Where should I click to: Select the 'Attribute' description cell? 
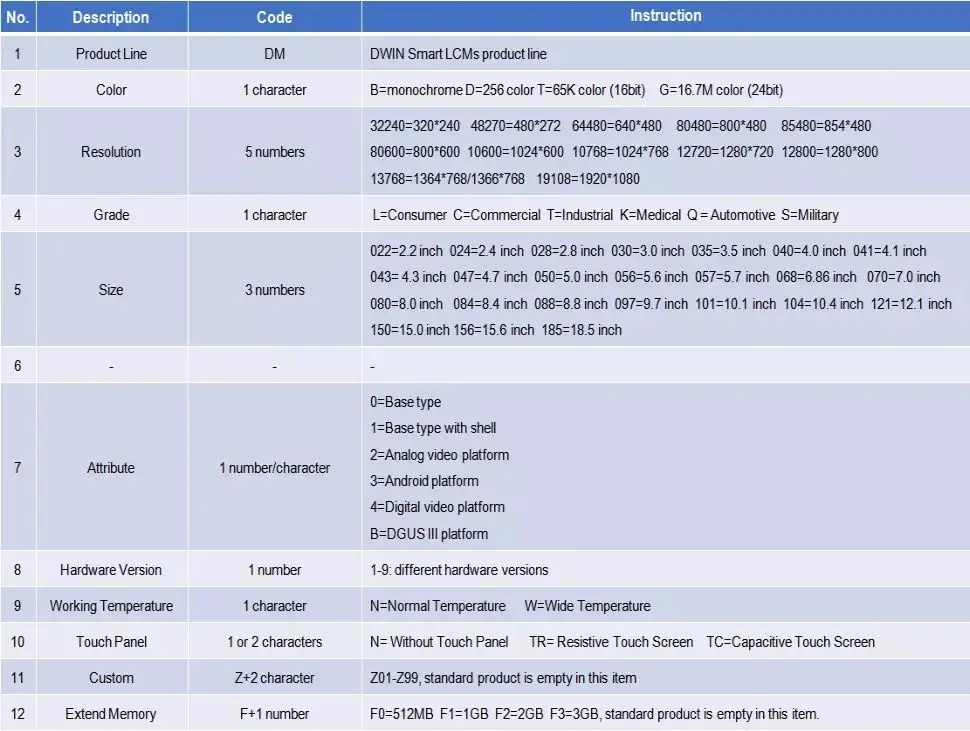tap(111, 468)
